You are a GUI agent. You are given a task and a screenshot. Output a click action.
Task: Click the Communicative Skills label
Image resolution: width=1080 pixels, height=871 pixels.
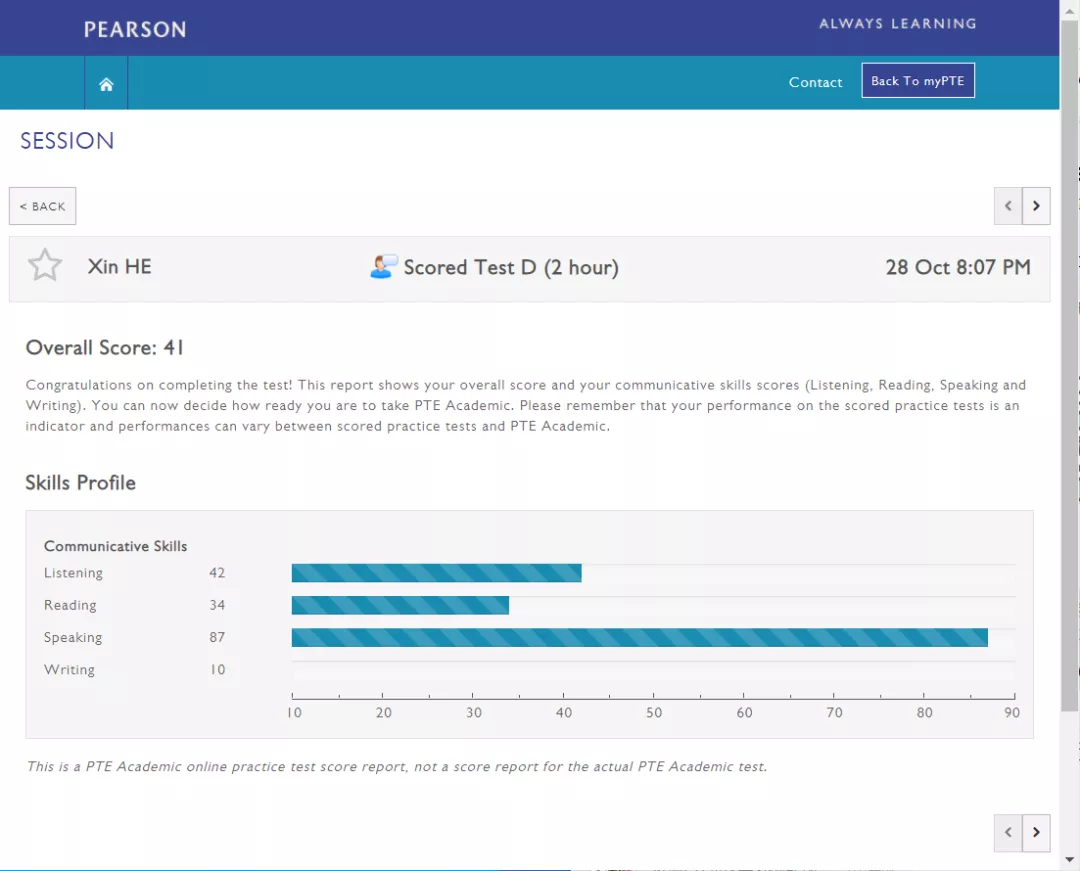pos(116,546)
